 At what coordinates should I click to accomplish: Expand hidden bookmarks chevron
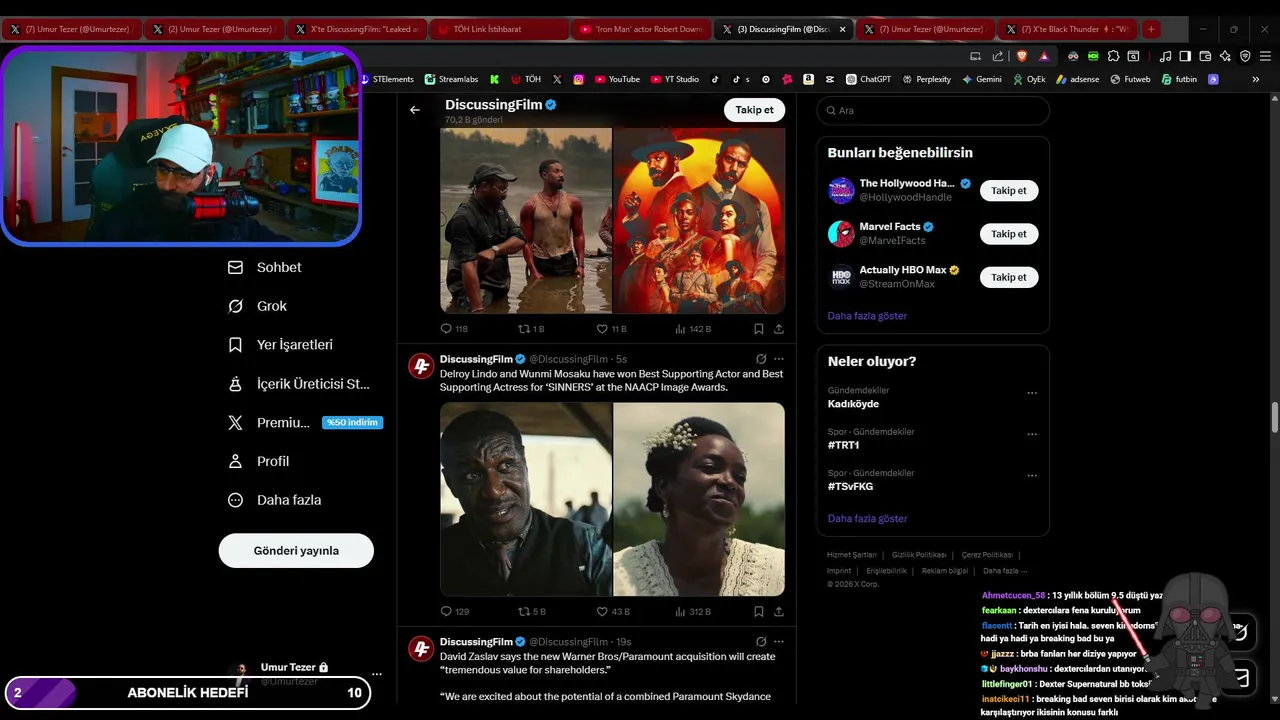coord(1256,79)
